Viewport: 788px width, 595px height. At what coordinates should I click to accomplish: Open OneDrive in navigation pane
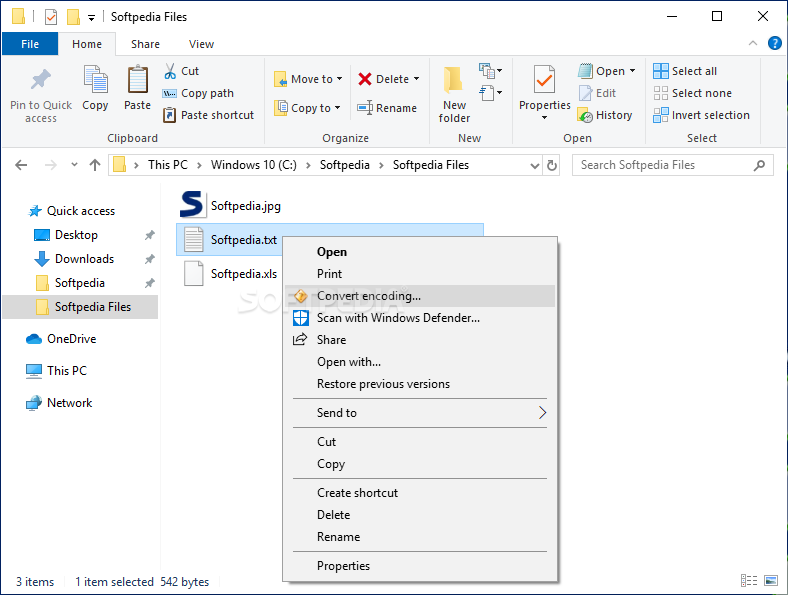click(x=61, y=339)
